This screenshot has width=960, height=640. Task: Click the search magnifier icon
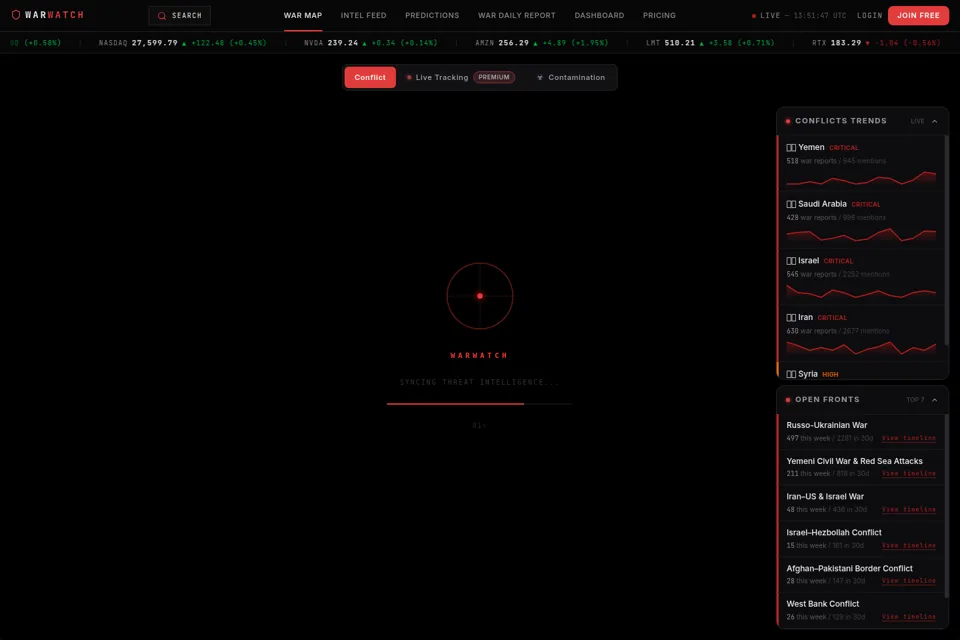tap(162, 16)
